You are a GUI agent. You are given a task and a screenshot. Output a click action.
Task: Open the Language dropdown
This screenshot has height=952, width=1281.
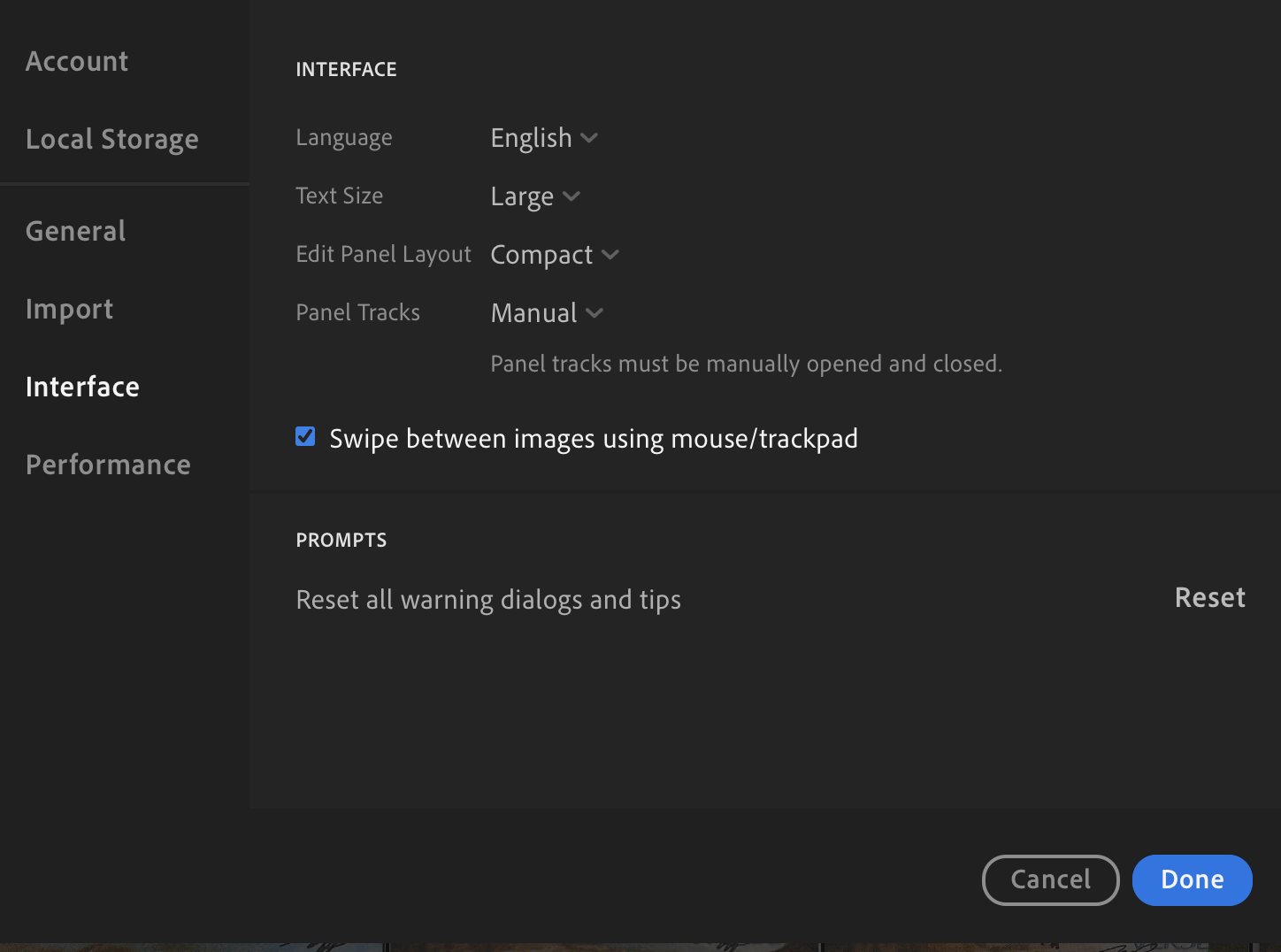543,137
